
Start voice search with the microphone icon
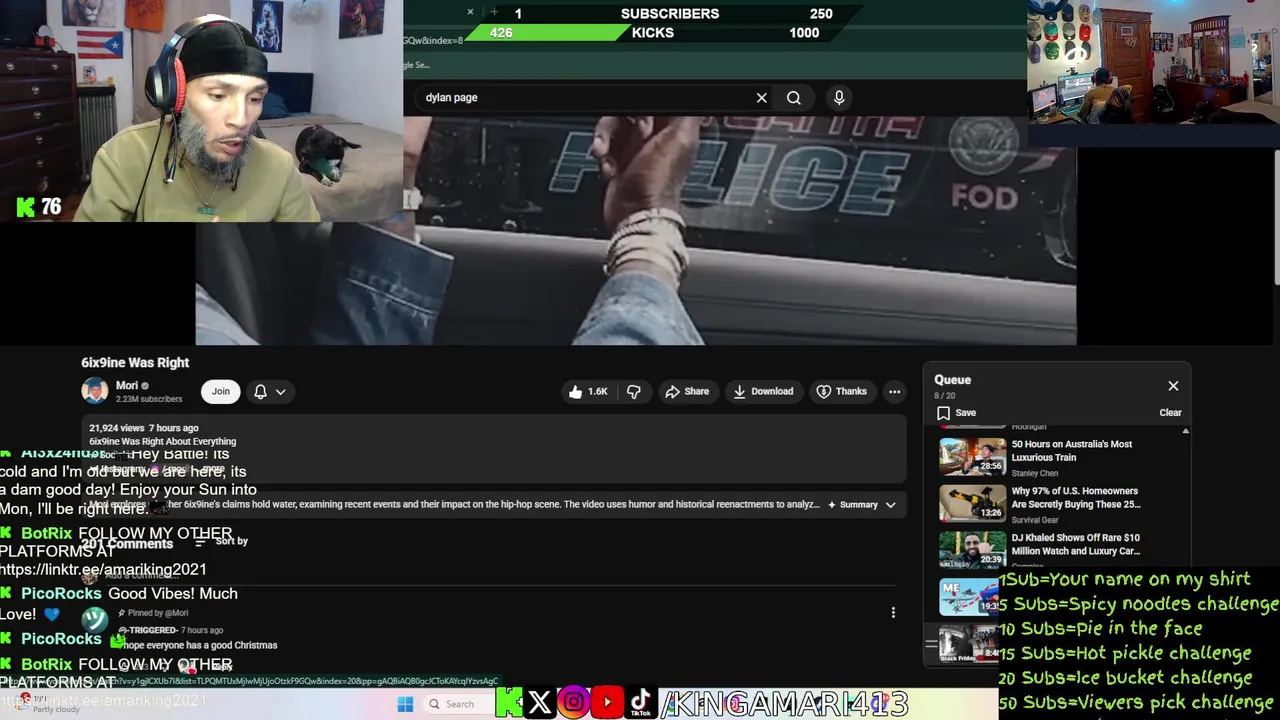[839, 98]
